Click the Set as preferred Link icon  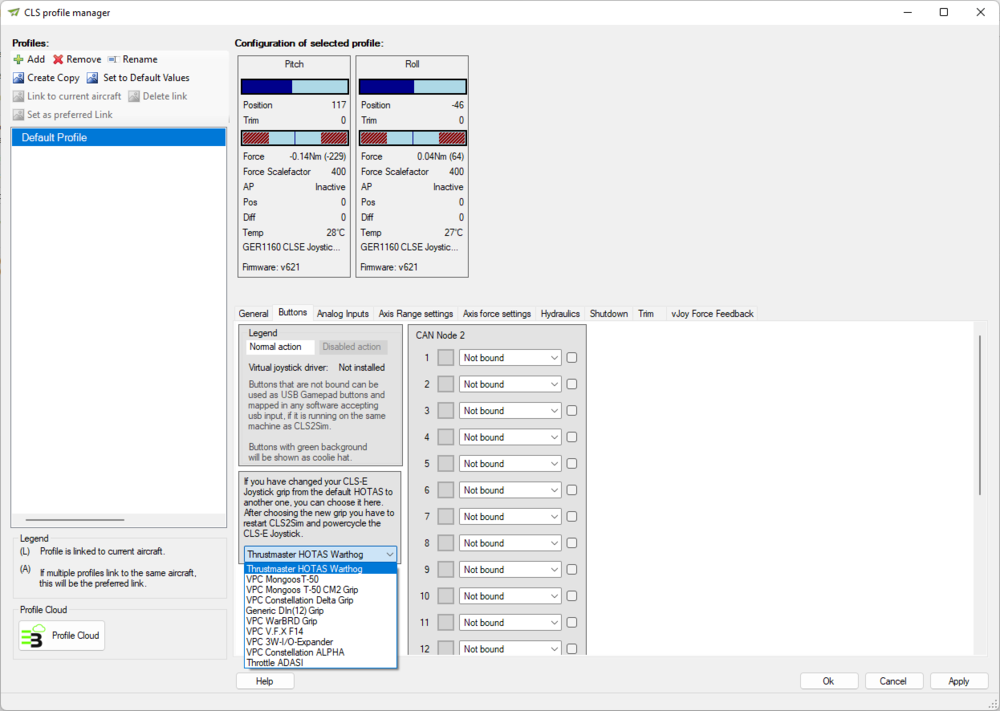point(18,115)
